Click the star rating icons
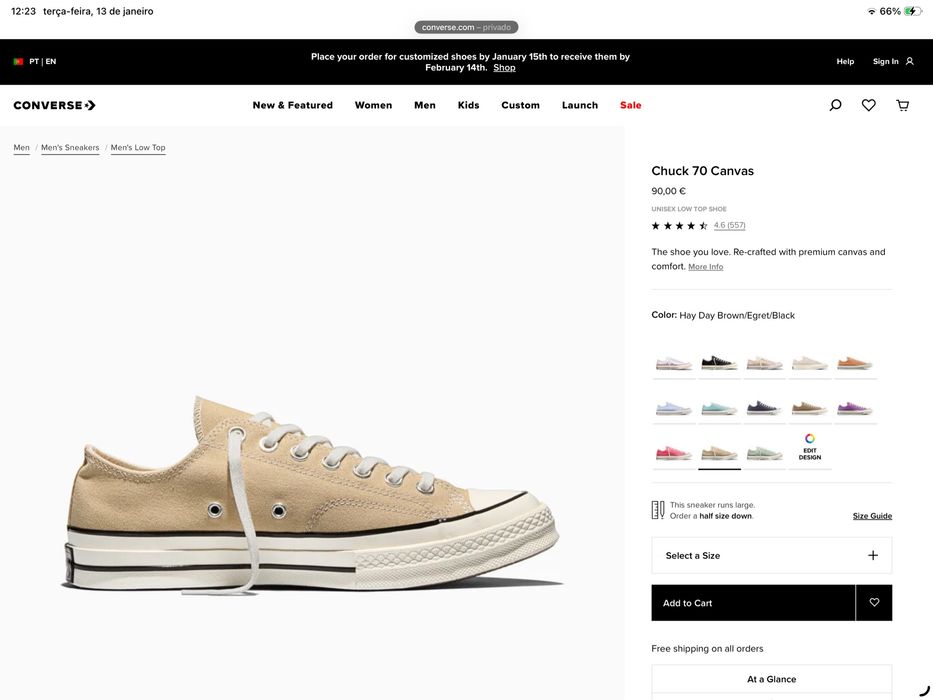 pos(680,226)
